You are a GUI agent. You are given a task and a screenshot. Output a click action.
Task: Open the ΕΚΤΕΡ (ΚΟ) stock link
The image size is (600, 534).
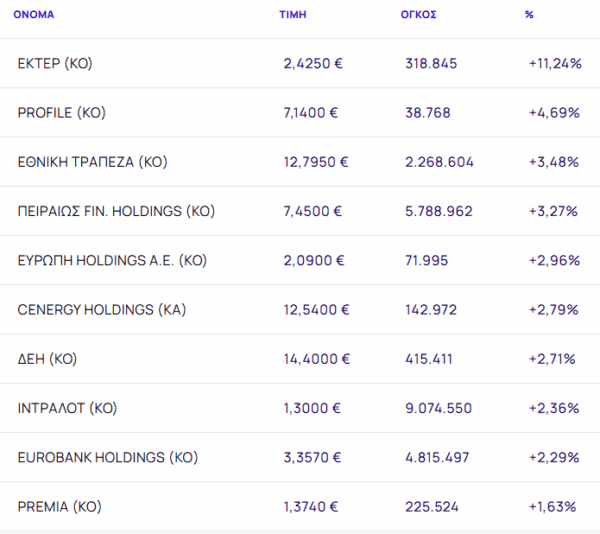pos(55,63)
